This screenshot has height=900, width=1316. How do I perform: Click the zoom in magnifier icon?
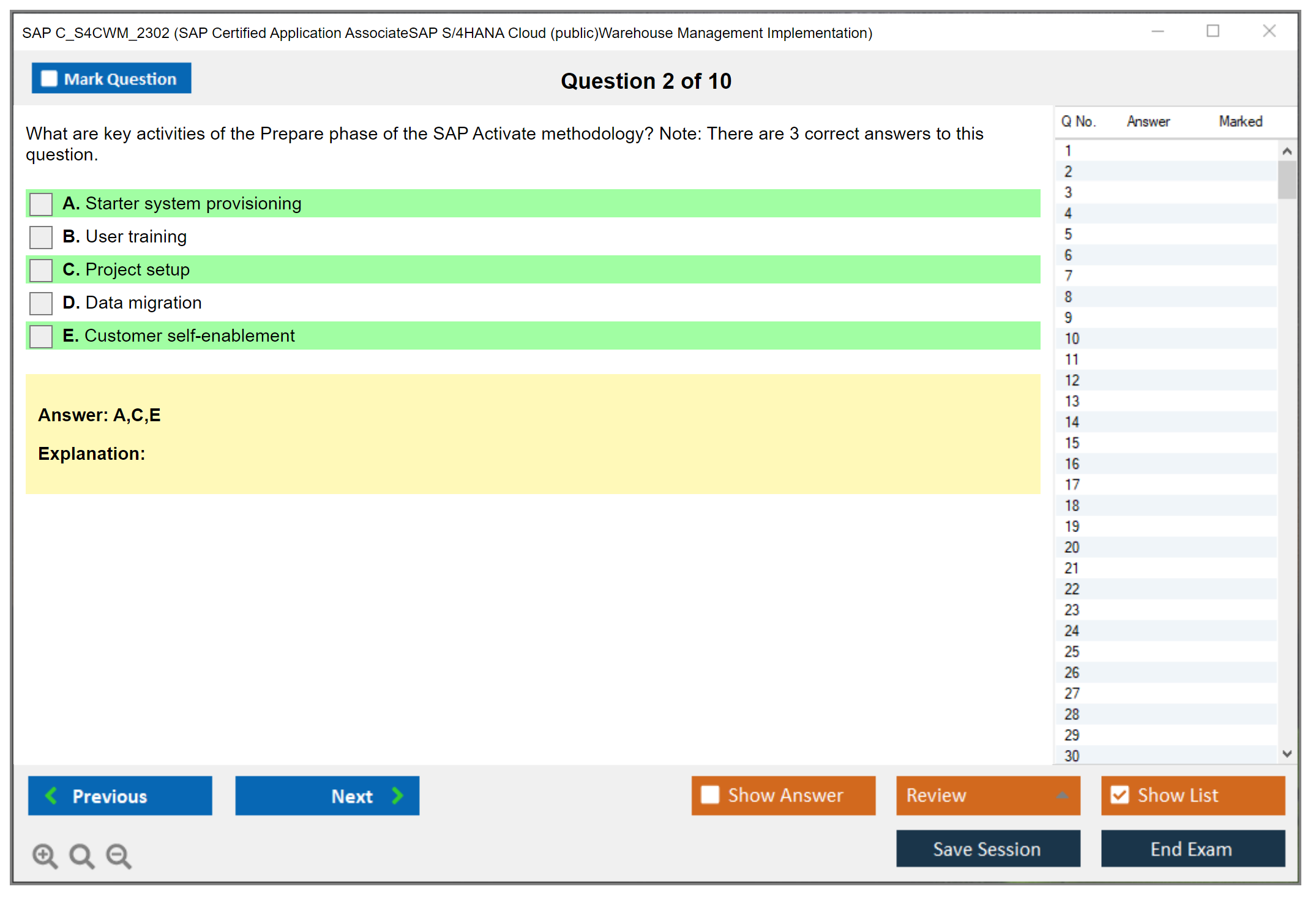(45, 856)
